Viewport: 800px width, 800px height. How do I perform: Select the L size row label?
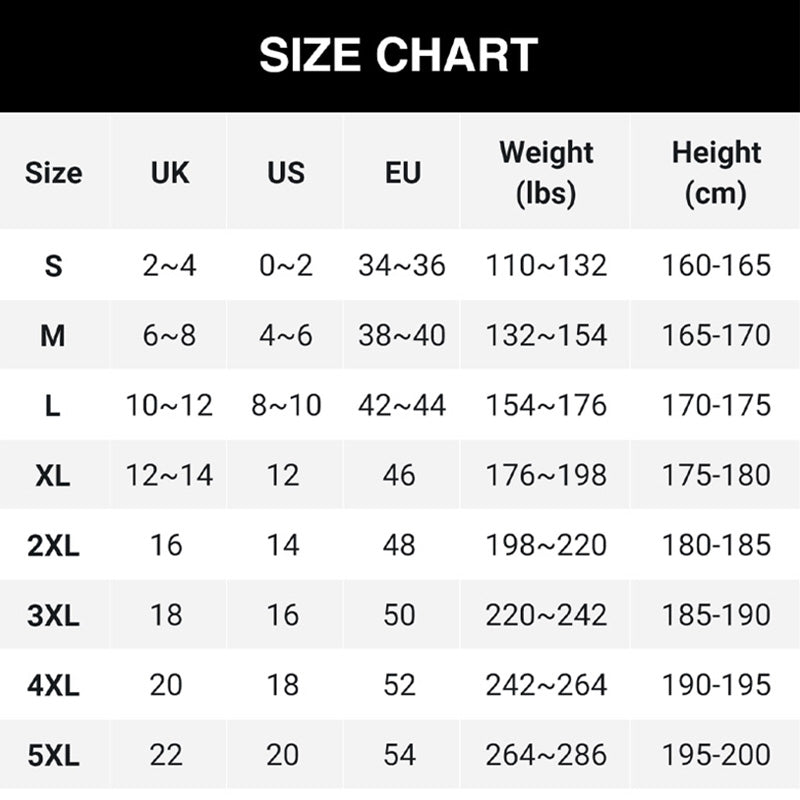(x=53, y=406)
